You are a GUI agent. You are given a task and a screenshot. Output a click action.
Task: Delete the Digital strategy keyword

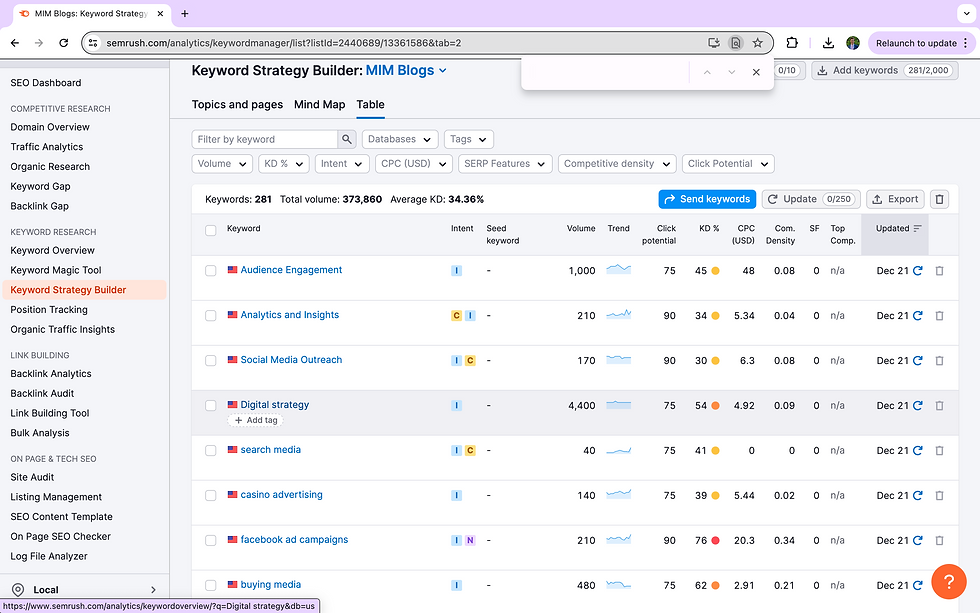pos(939,406)
